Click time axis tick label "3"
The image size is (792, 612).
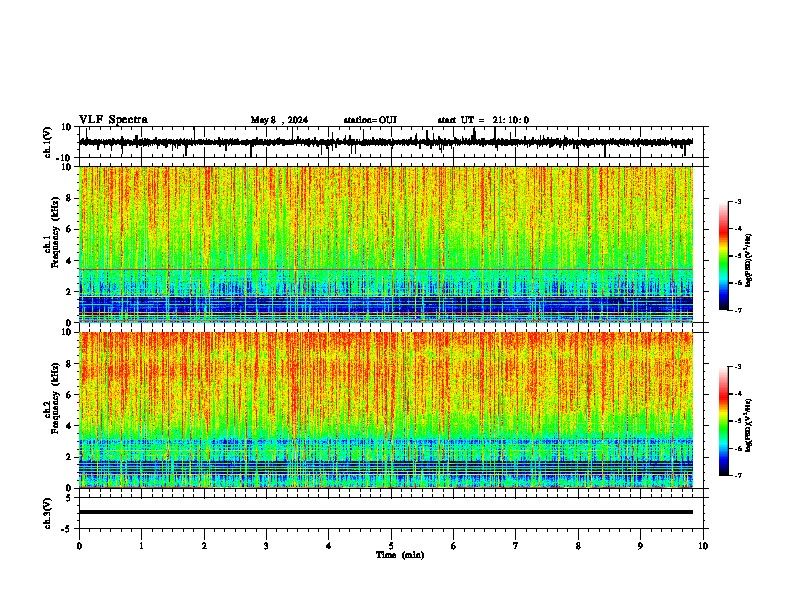pos(266,546)
